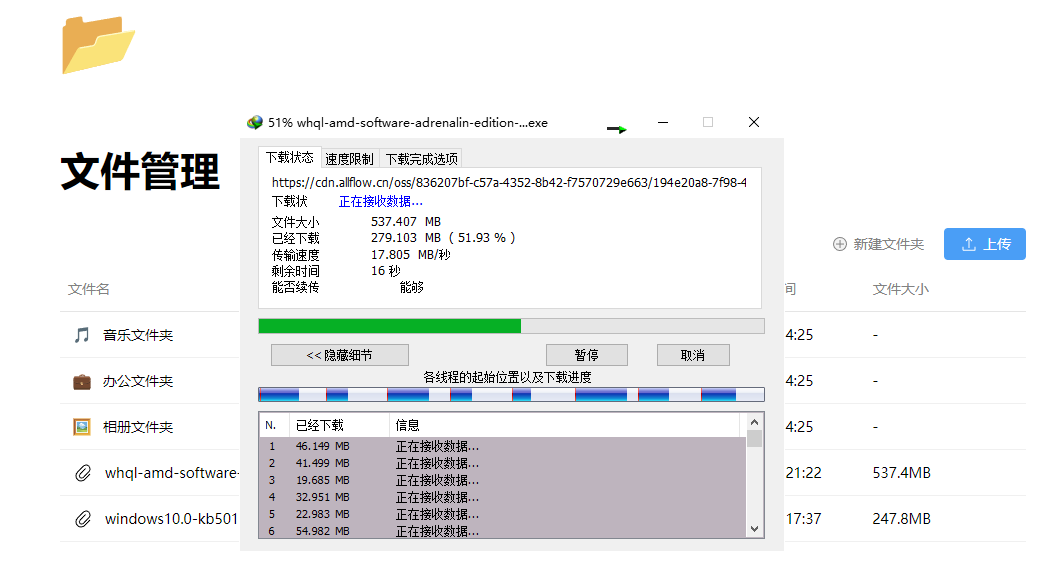Click the 279.103 MB ( 51.93 % ) value
Screen dimensions: 1043x575
[x=443, y=238]
